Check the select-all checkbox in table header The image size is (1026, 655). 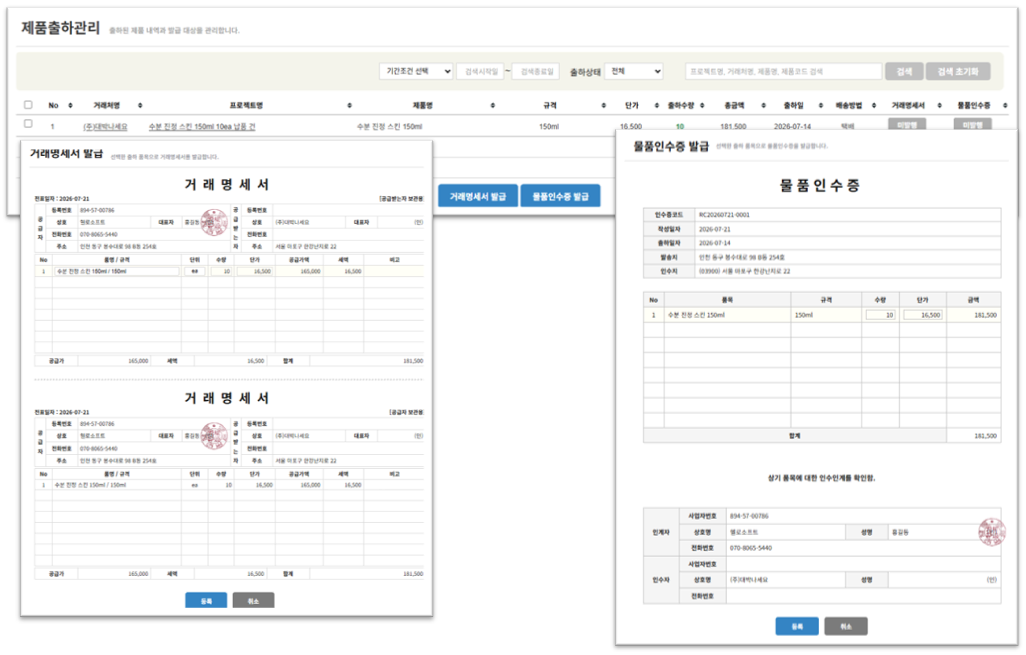pyautogui.click(x=28, y=105)
